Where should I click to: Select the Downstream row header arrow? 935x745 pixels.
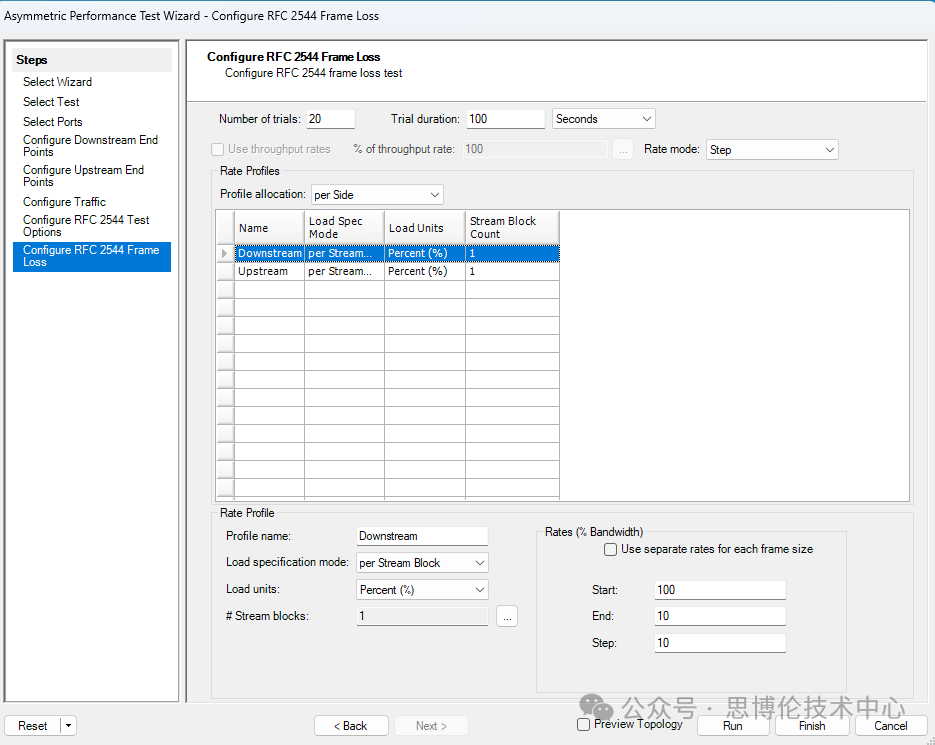tap(224, 254)
